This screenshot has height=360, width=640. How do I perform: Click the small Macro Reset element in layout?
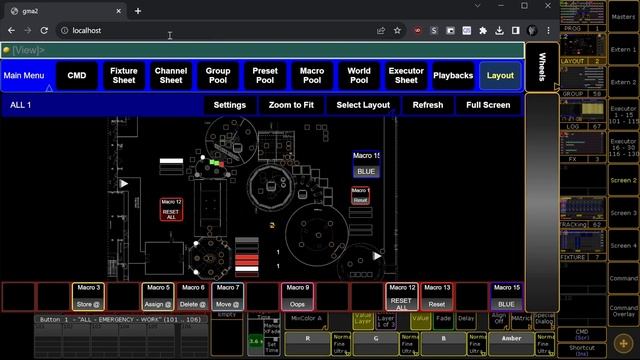coord(360,196)
